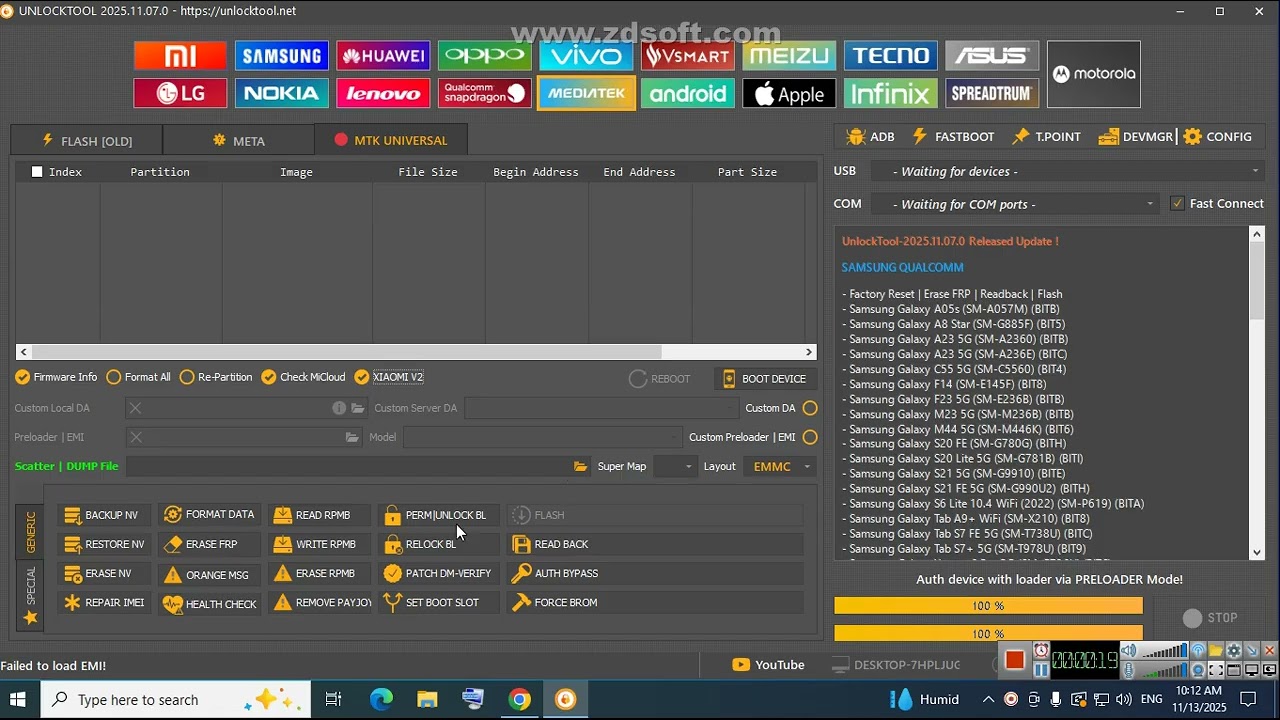Select the Nokia brand logo

click(282, 93)
